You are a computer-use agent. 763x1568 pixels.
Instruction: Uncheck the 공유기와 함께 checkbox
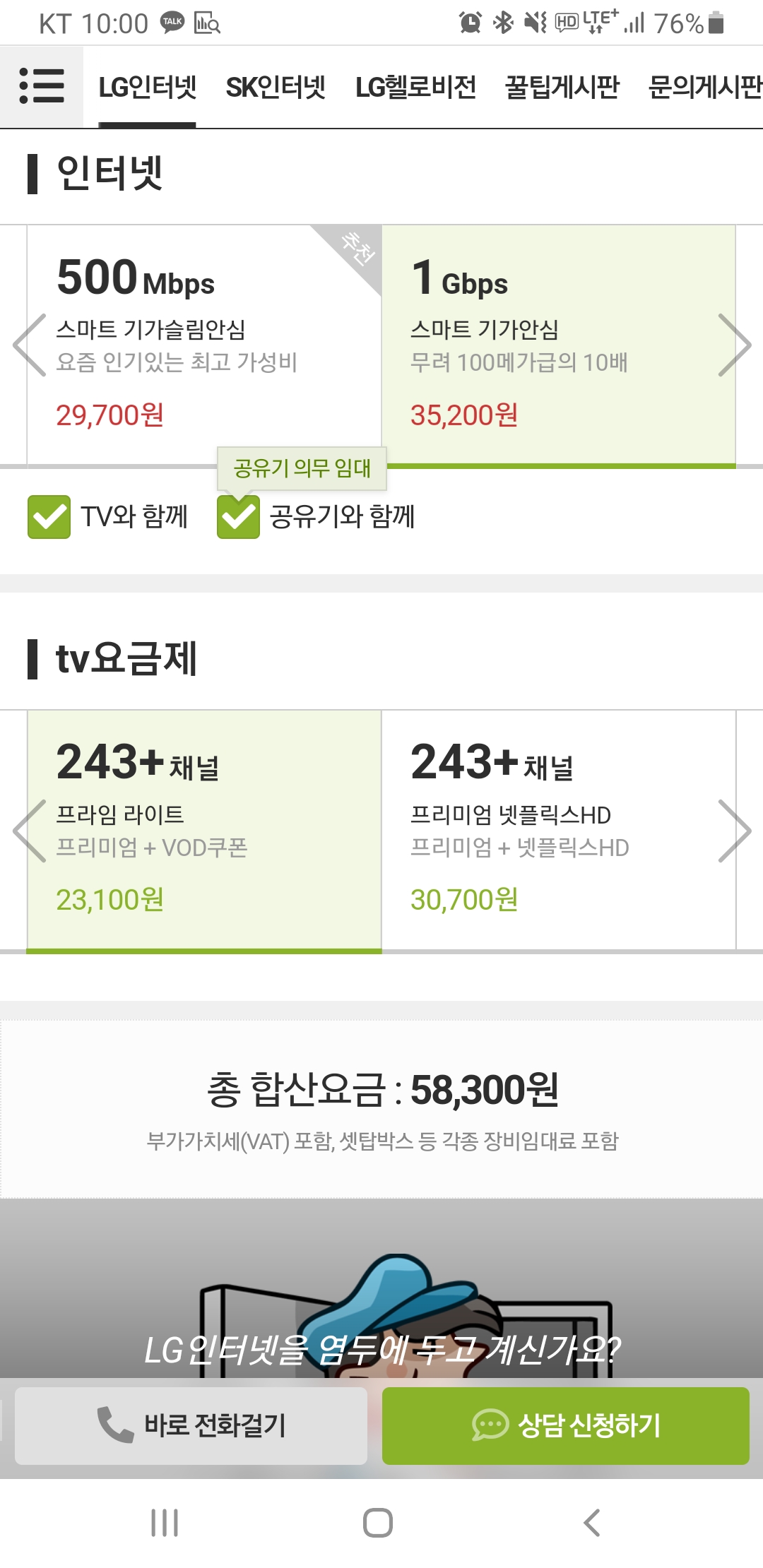click(238, 517)
